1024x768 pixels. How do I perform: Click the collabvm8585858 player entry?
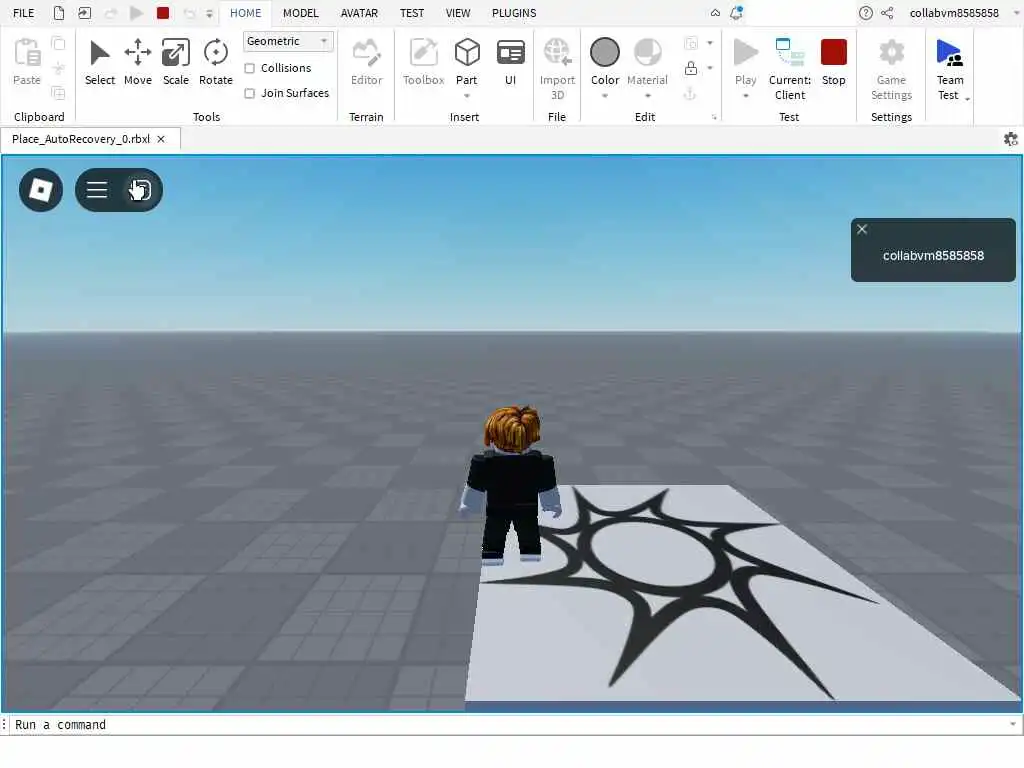pos(933,255)
